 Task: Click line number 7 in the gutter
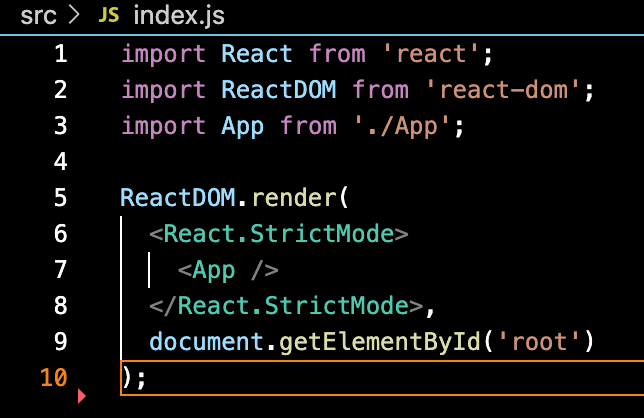(x=61, y=269)
